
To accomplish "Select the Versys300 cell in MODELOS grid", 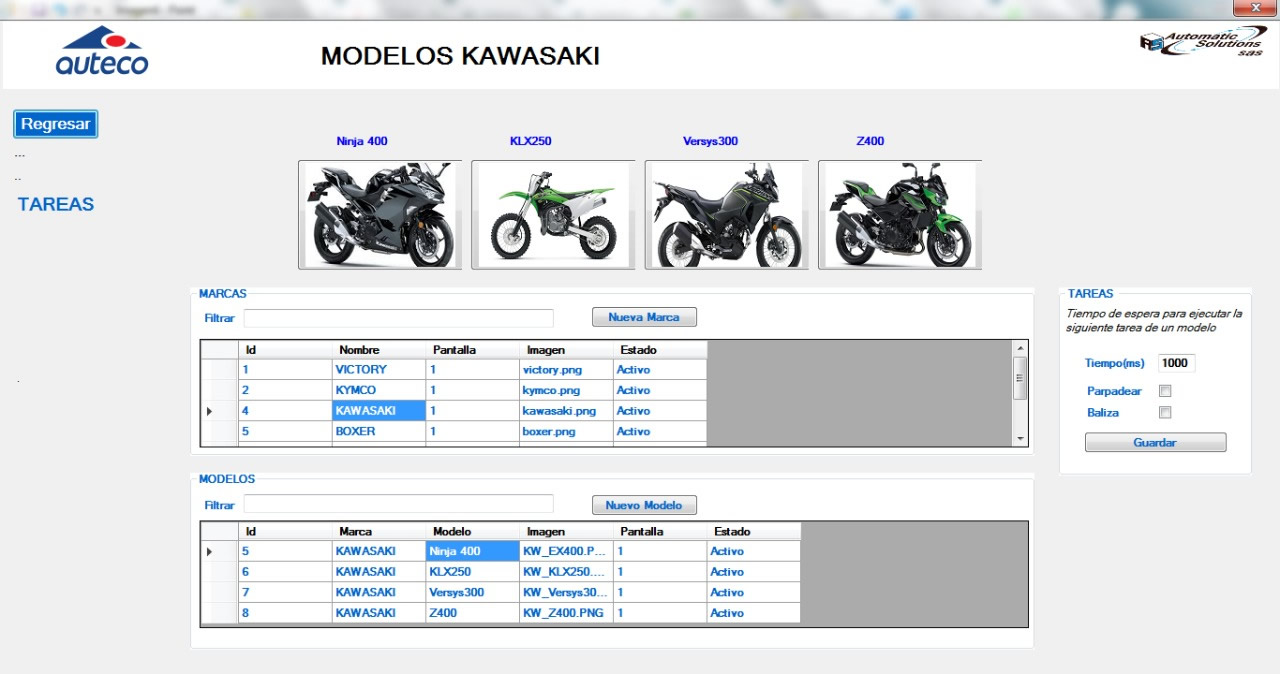I will coord(473,592).
